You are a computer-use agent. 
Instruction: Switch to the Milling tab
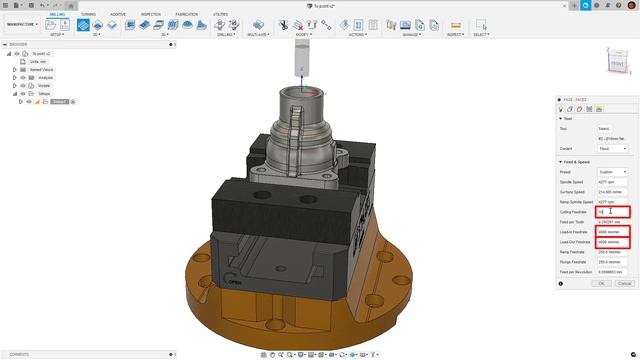click(x=57, y=14)
